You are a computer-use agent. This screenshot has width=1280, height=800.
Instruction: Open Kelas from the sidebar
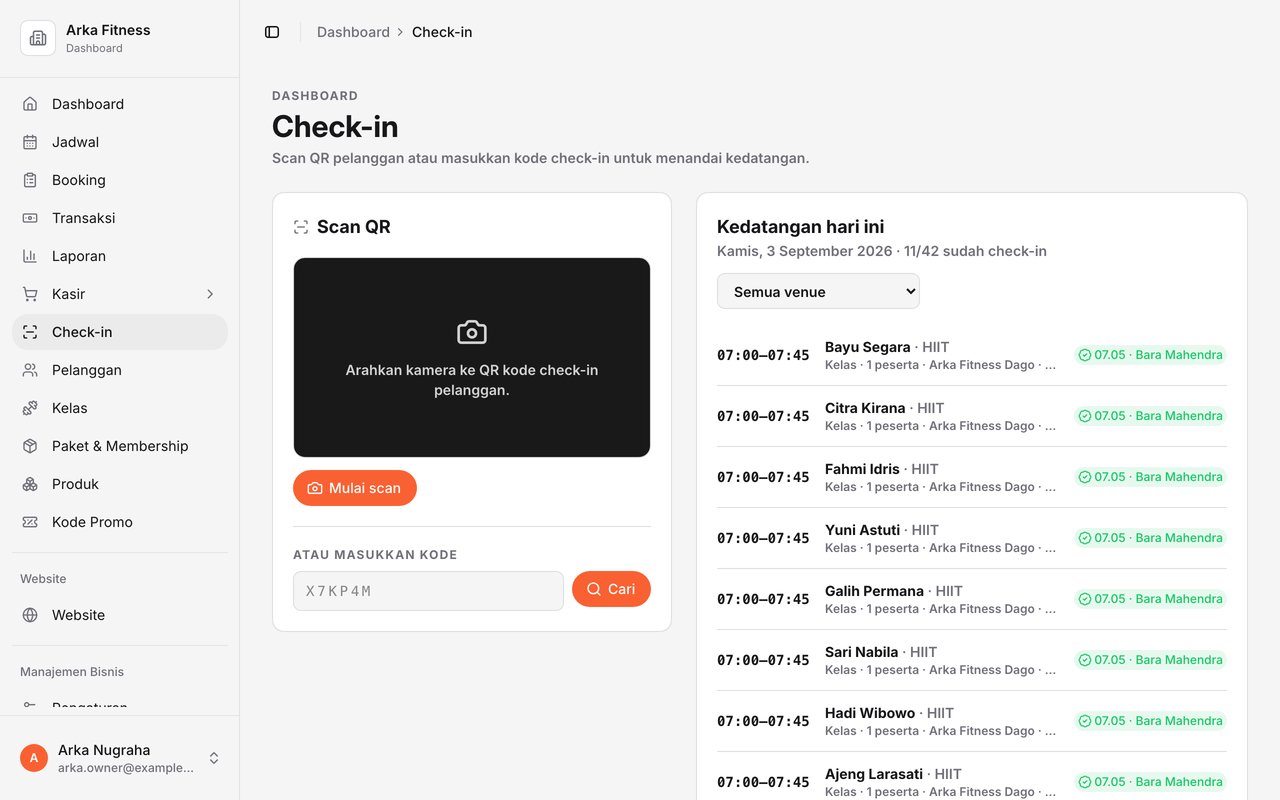click(x=120, y=408)
